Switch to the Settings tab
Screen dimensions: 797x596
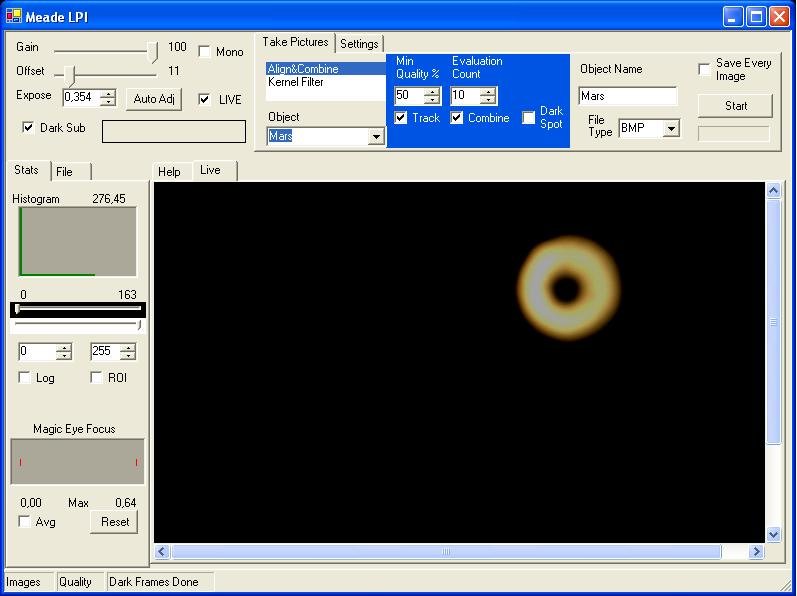359,44
